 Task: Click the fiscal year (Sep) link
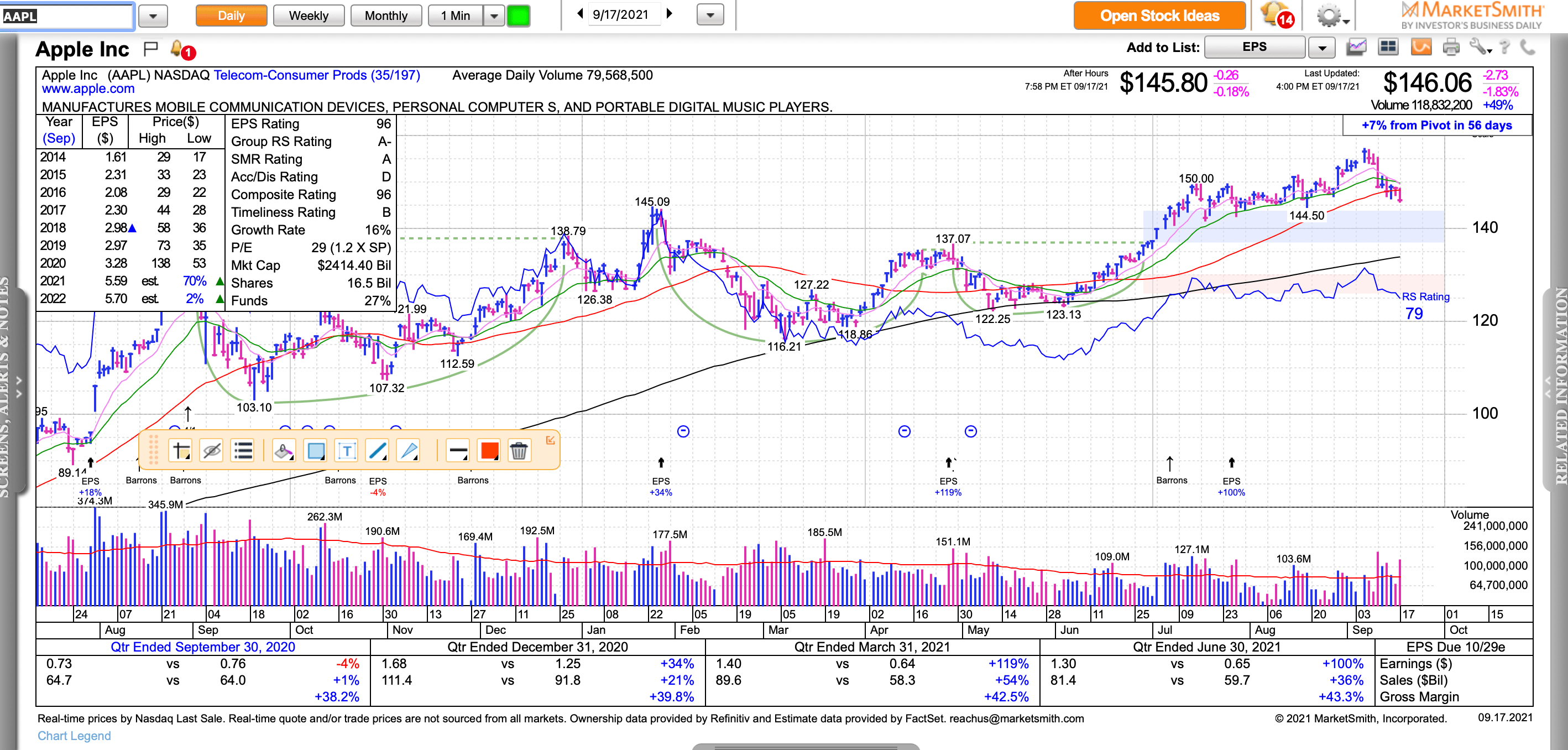(x=59, y=138)
